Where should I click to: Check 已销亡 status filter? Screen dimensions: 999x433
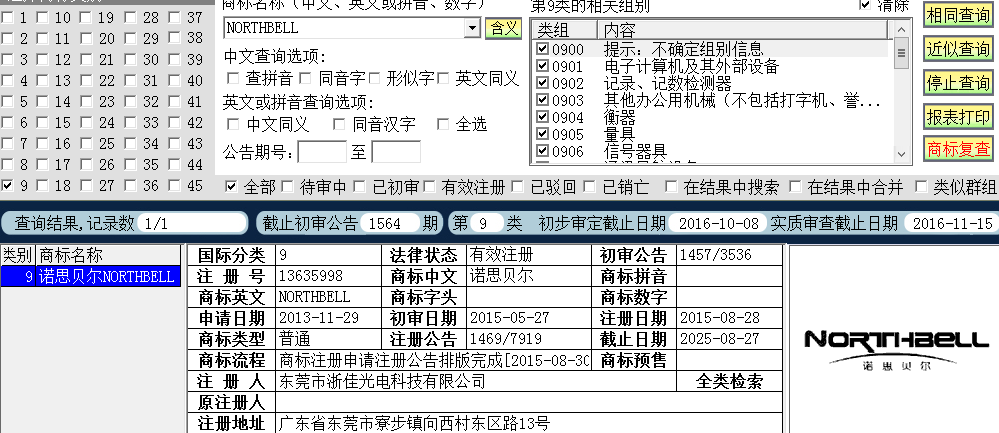pyautogui.click(x=590, y=187)
